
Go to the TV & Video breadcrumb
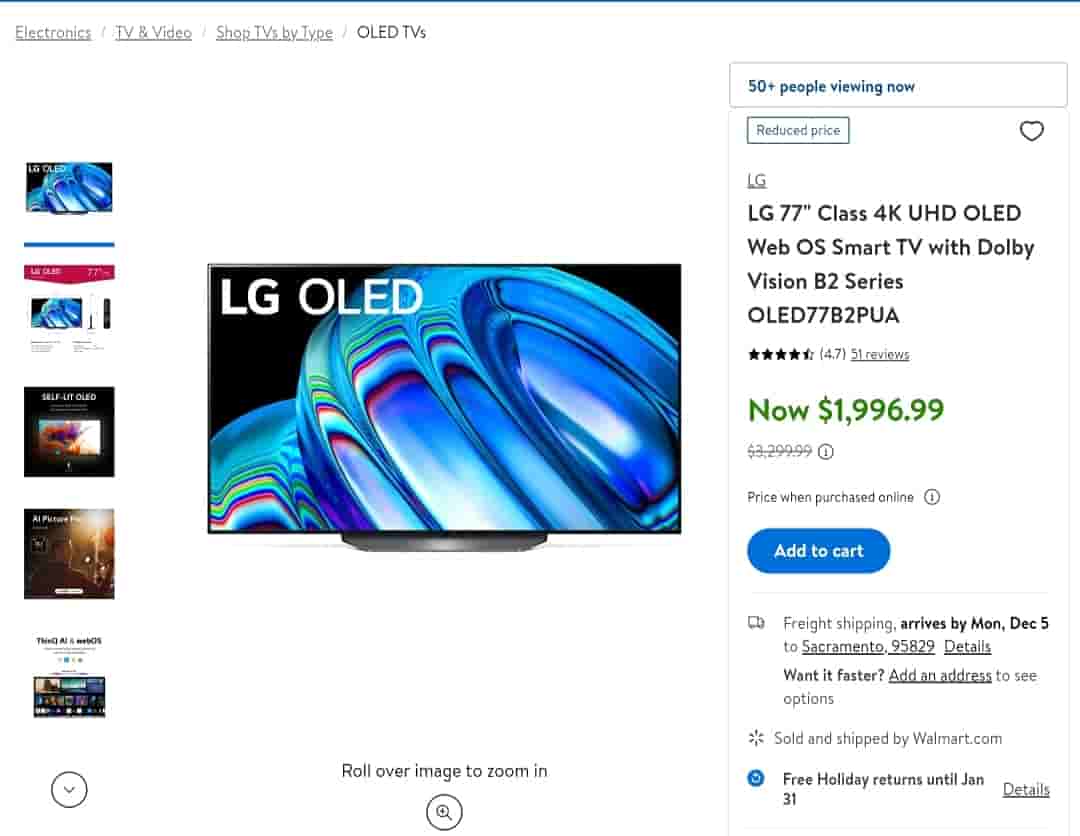tap(154, 33)
